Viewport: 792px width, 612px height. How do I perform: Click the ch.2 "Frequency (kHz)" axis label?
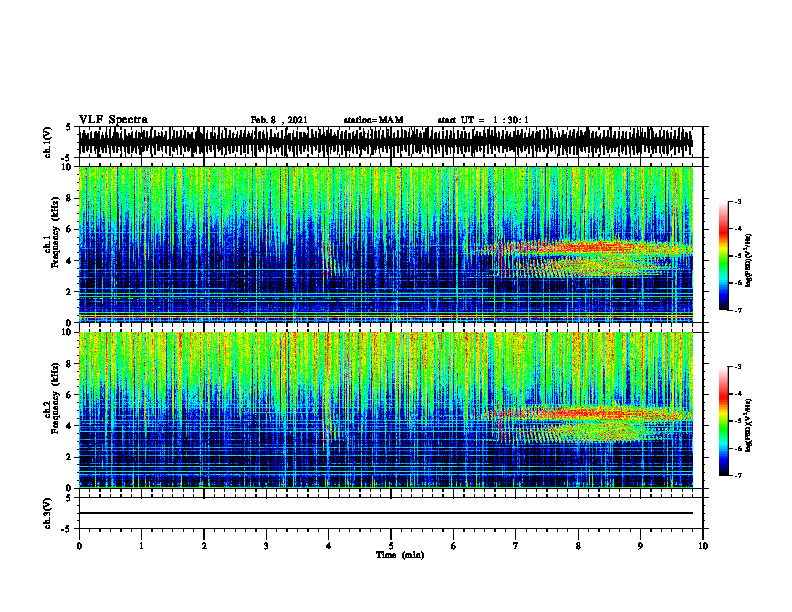pyautogui.click(x=55, y=398)
